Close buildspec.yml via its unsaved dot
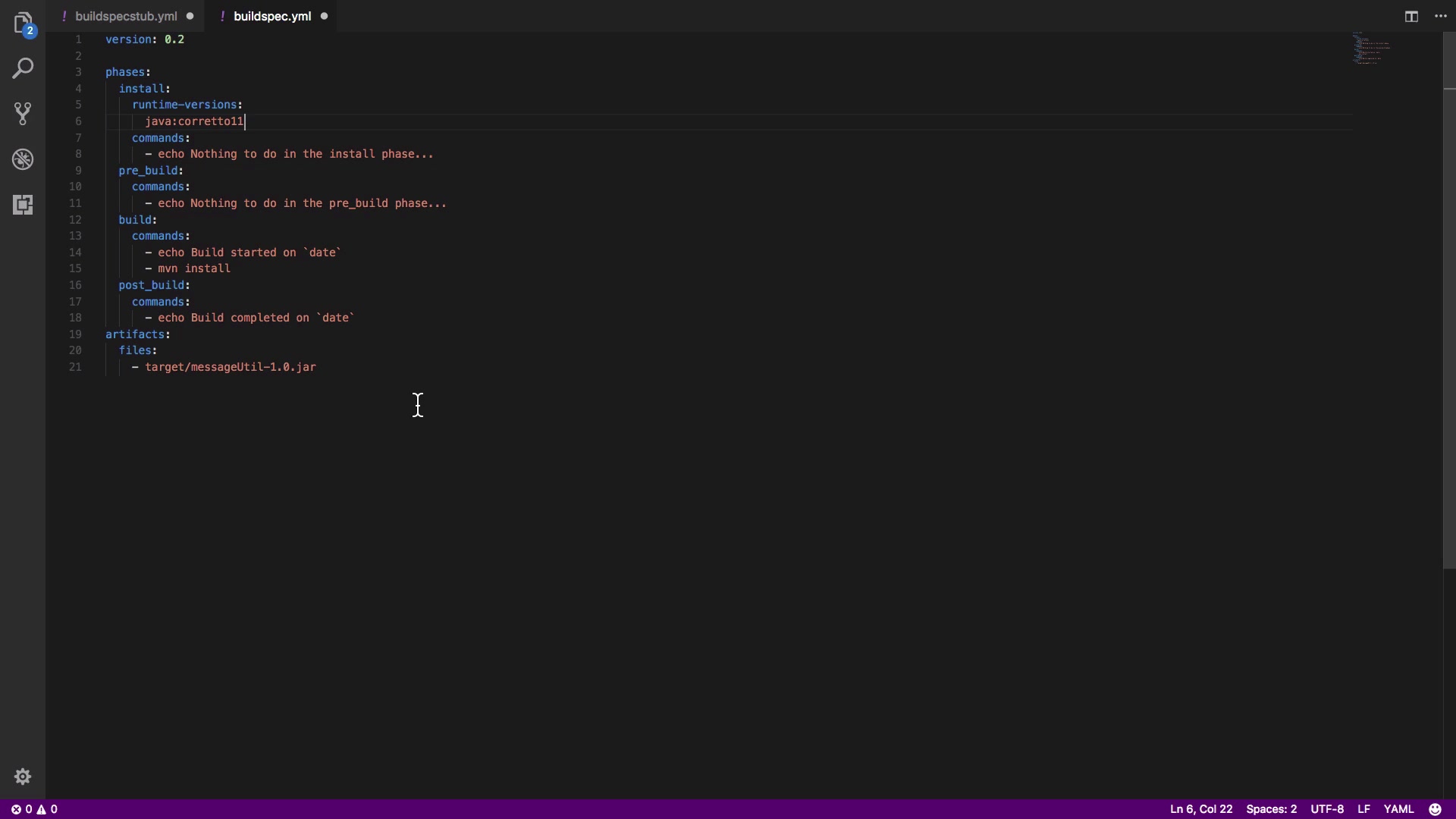The image size is (1456, 819). (x=324, y=16)
